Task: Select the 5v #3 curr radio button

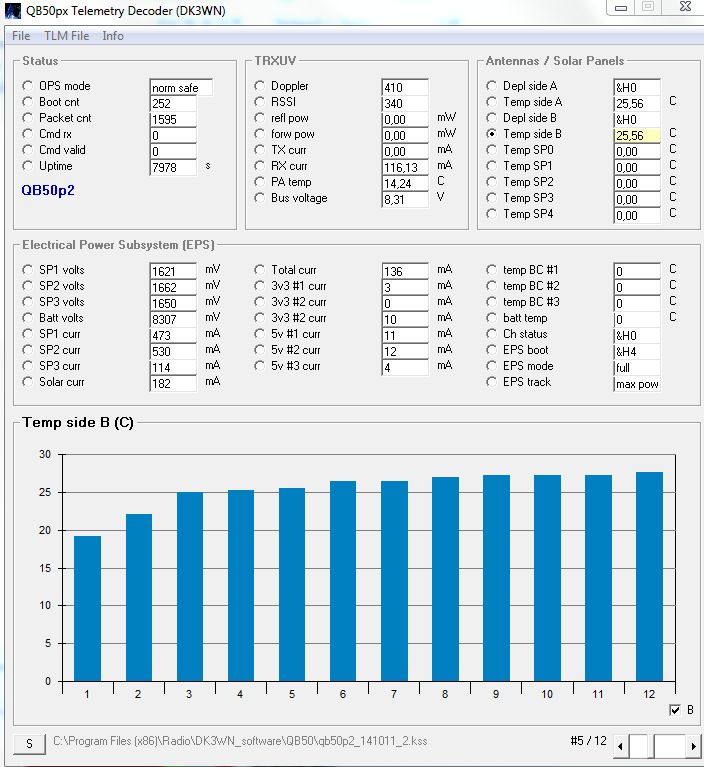Action: [x=259, y=366]
